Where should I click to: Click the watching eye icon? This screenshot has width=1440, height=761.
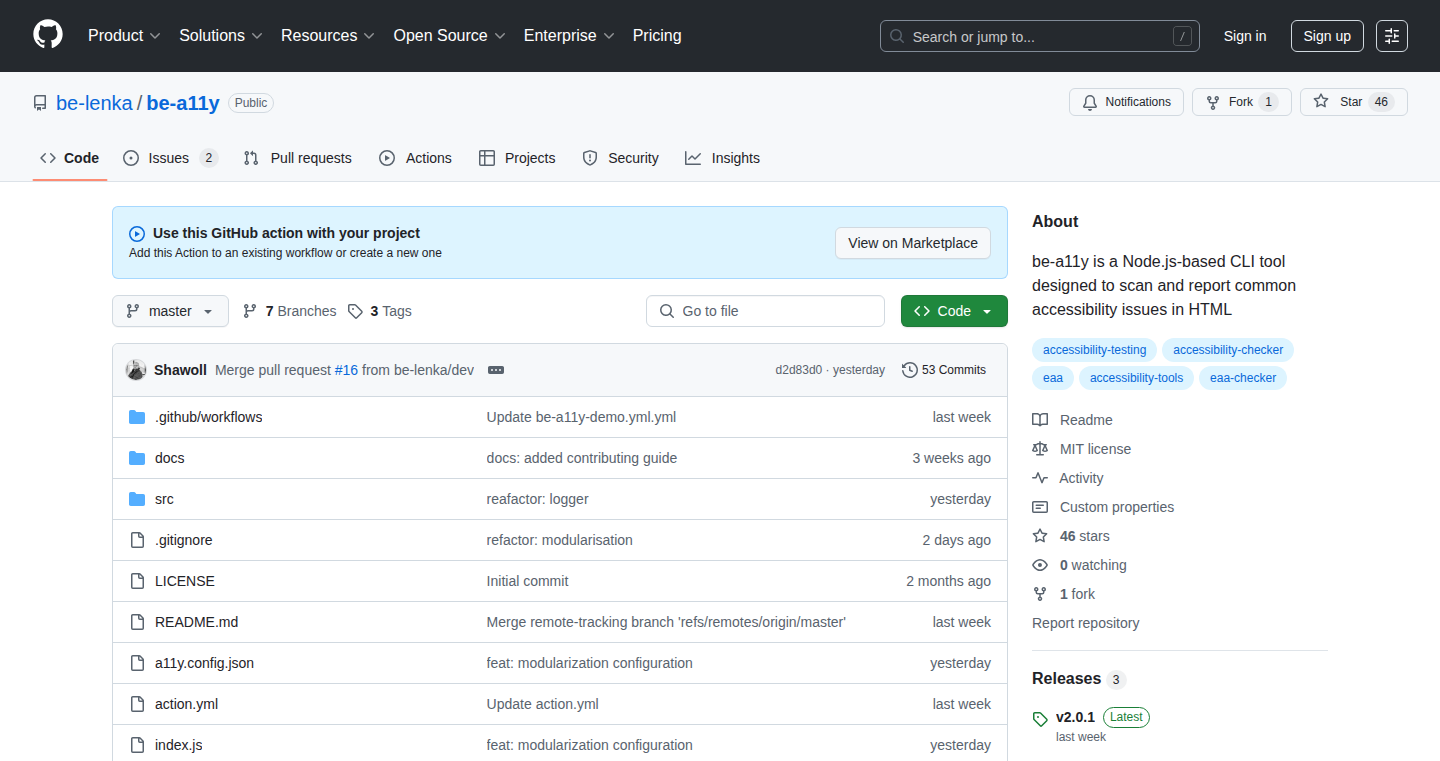click(x=1040, y=565)
